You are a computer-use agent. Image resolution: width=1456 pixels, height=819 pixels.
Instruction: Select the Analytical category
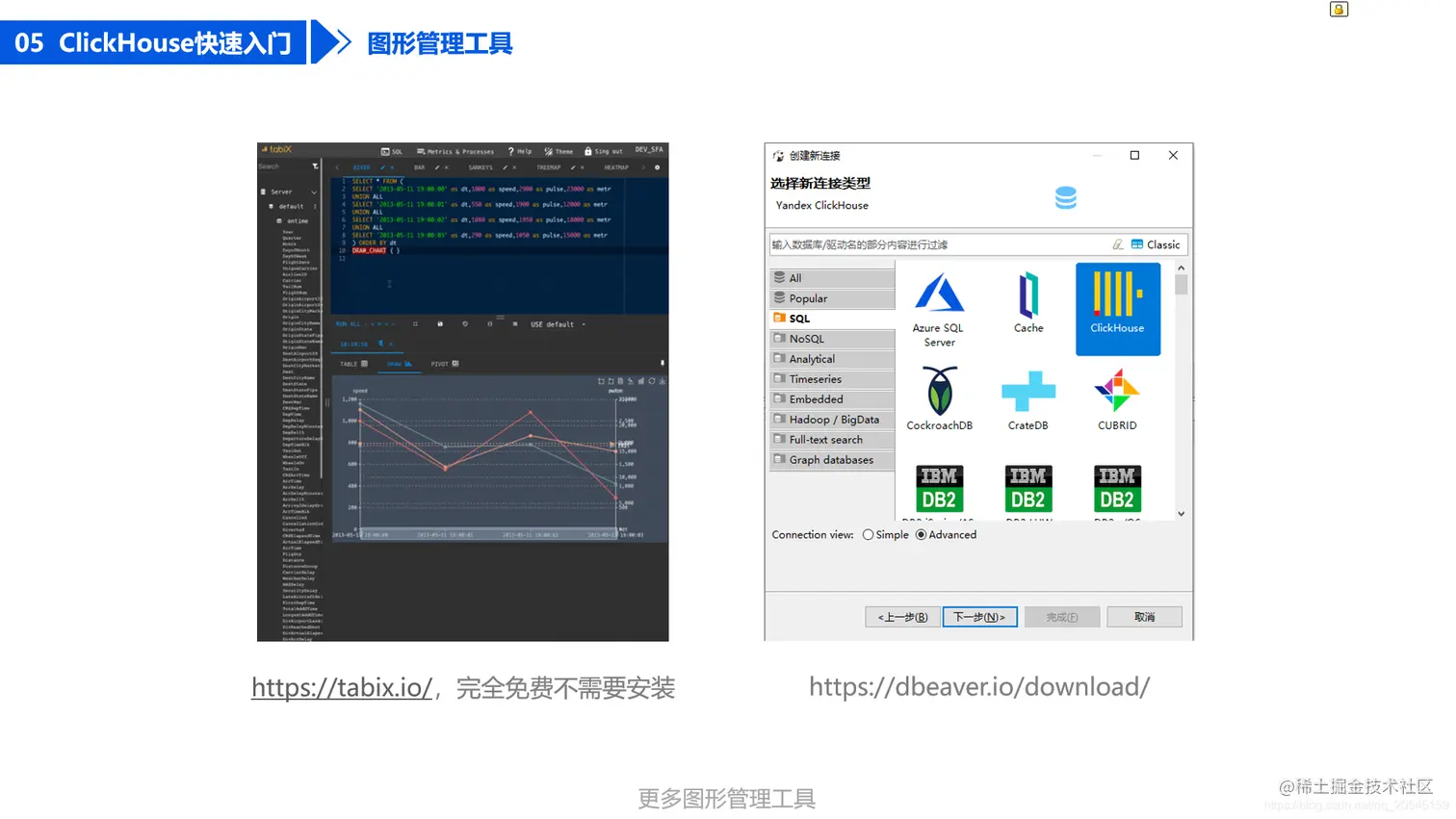tap(832, 359)
